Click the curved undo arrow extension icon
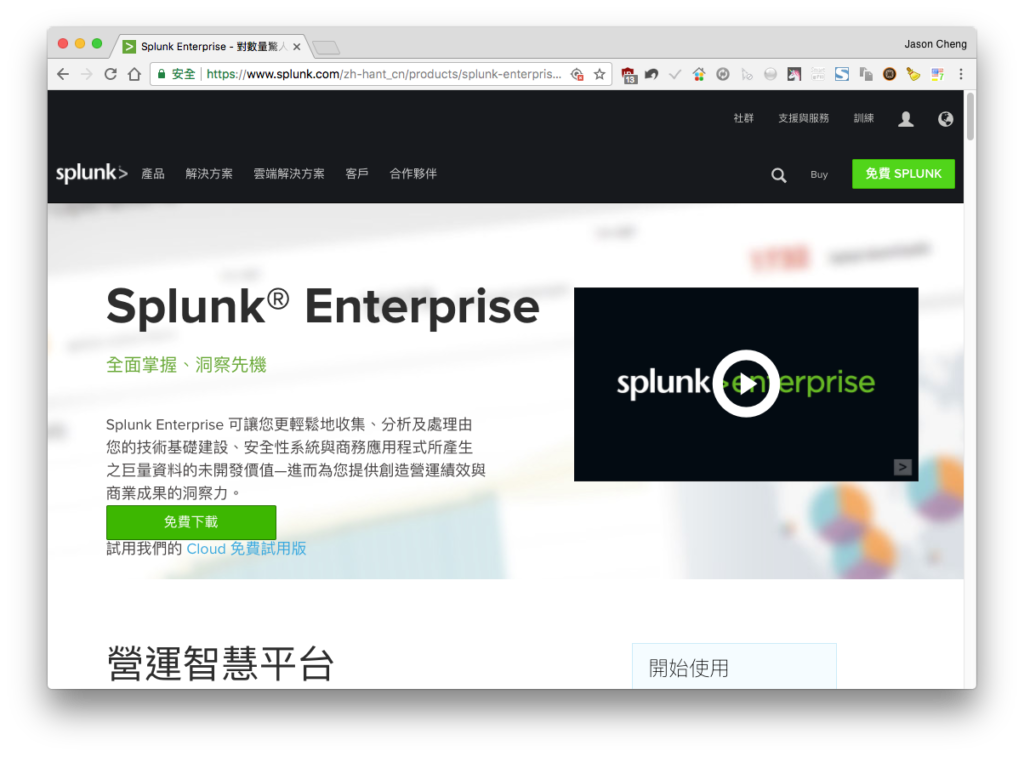 click(x=651, y=74)
